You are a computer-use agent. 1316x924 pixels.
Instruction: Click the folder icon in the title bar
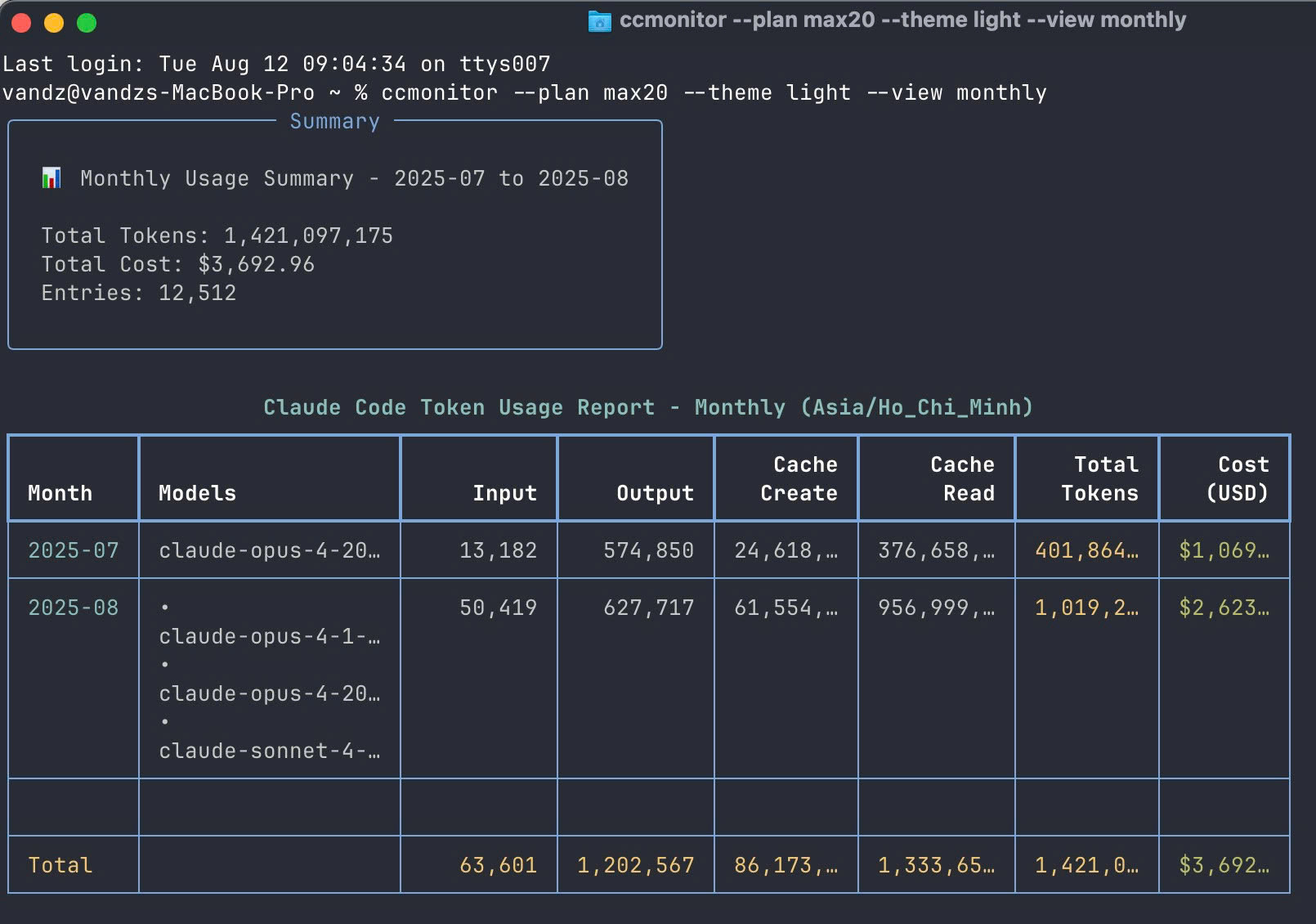pos(599,21)
